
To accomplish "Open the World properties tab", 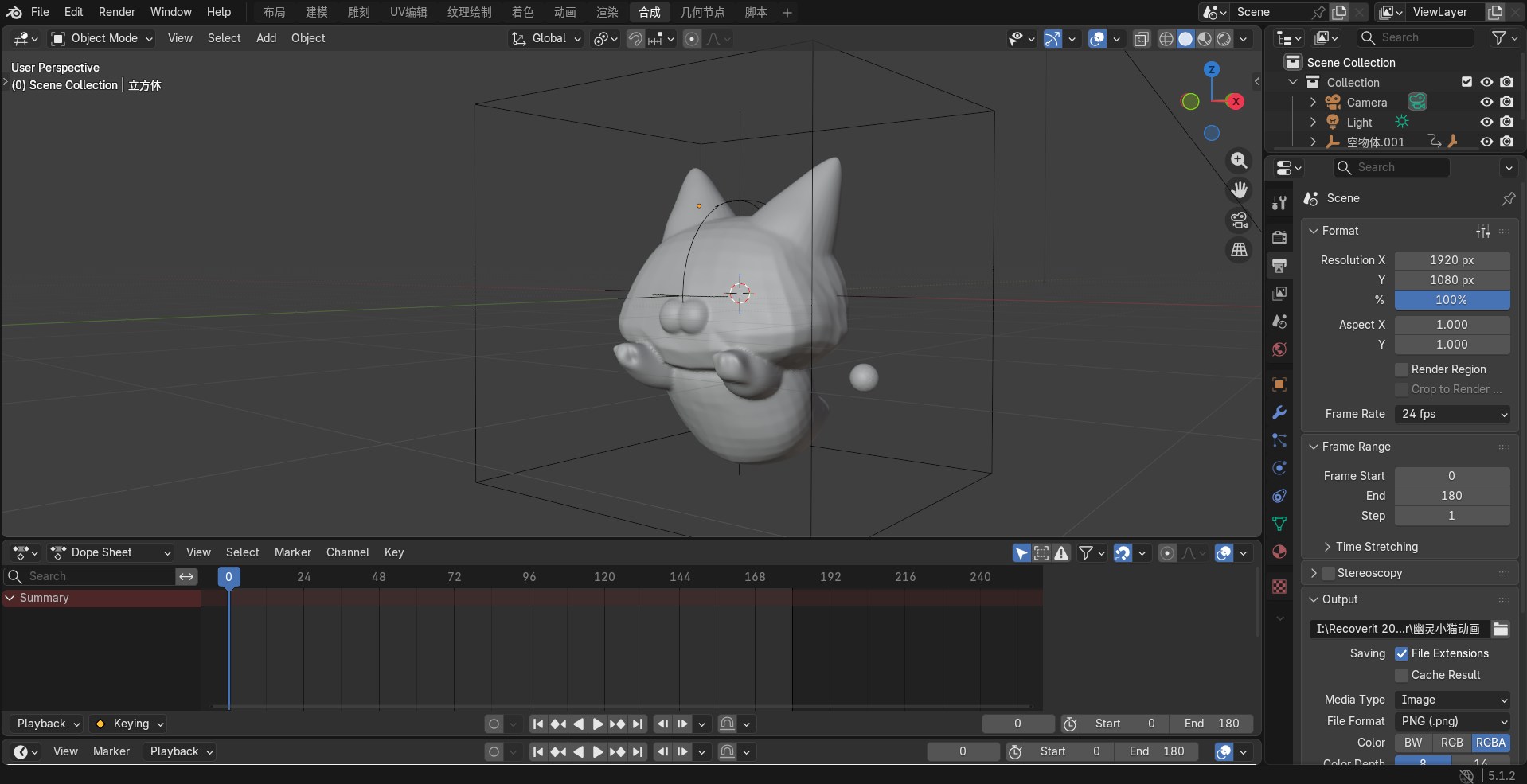I will 1279,349.
